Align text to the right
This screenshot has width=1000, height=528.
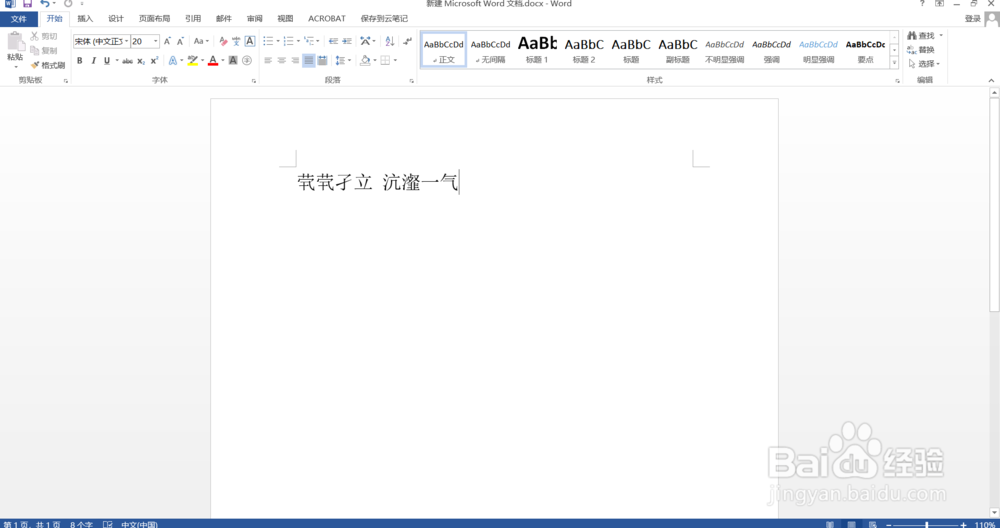(x=295, y=61)
